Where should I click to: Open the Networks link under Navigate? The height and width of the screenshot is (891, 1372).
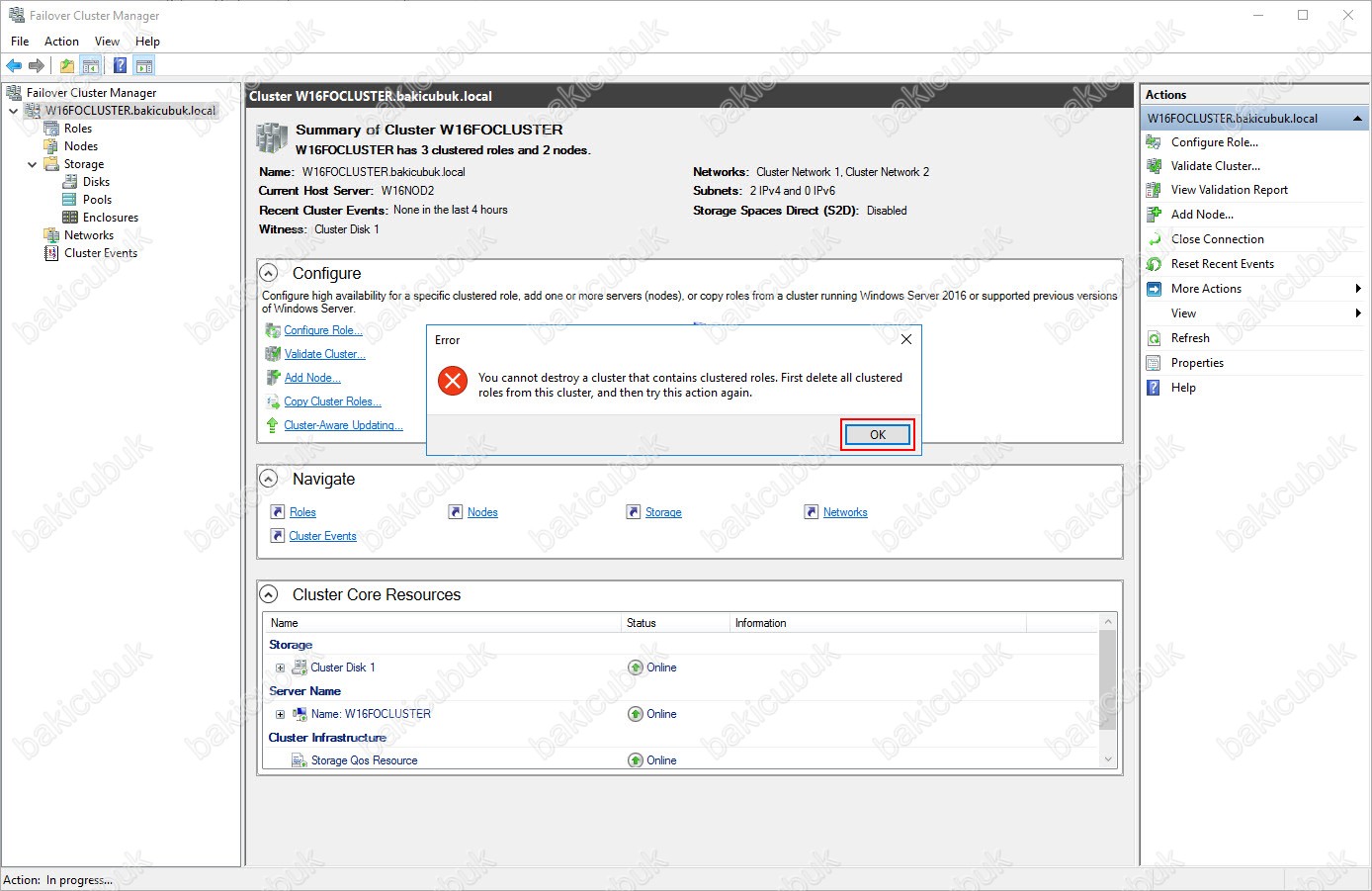click(845, 512)
